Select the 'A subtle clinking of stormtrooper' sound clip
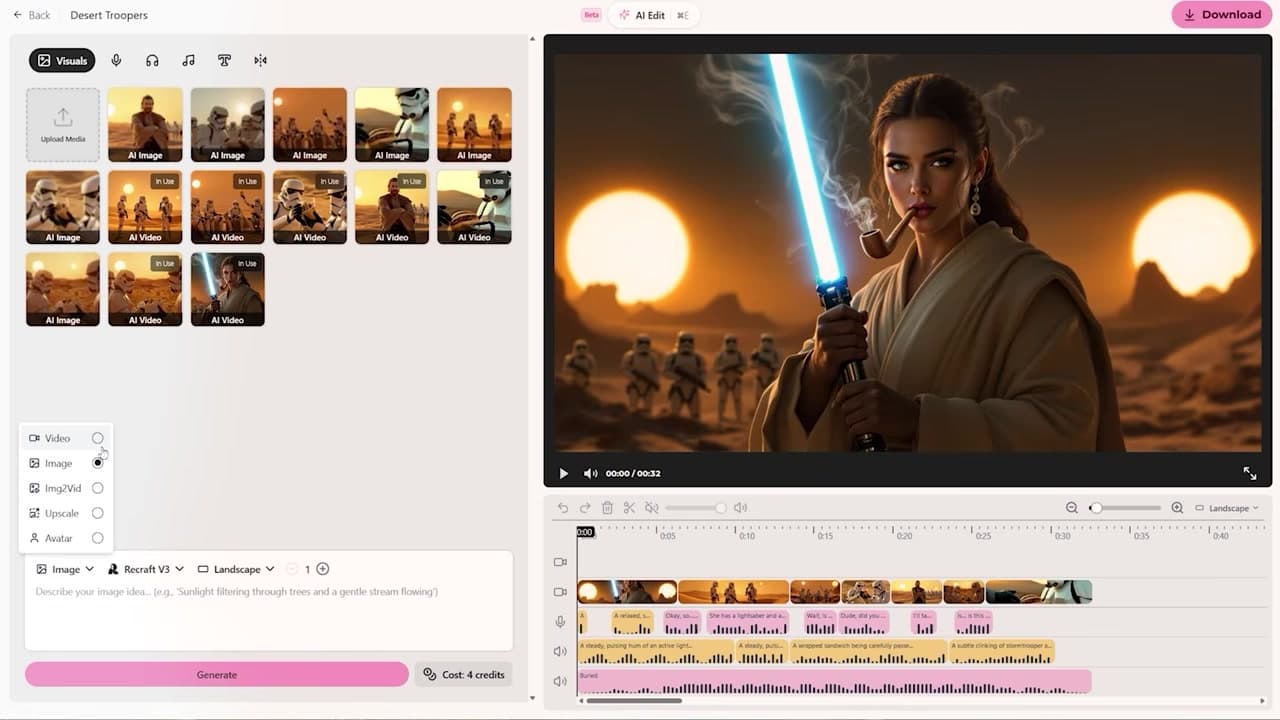The width and height of the screenshot is (1280, 720). point(1001,652)
